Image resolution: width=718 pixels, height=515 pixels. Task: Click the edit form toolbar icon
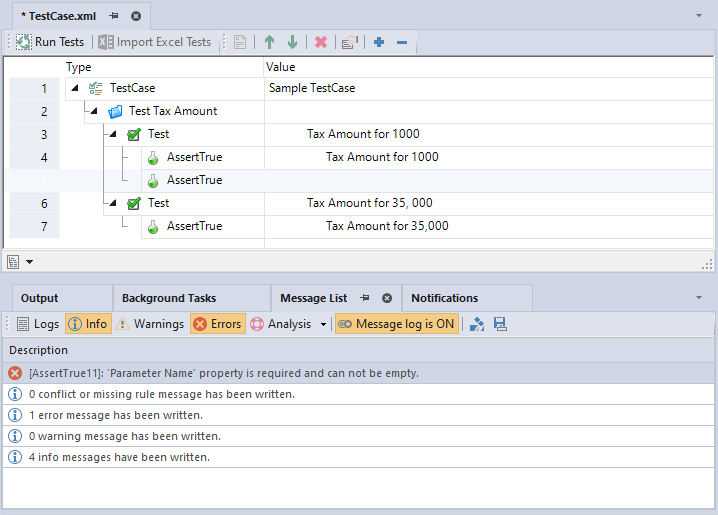pos(350,43)
